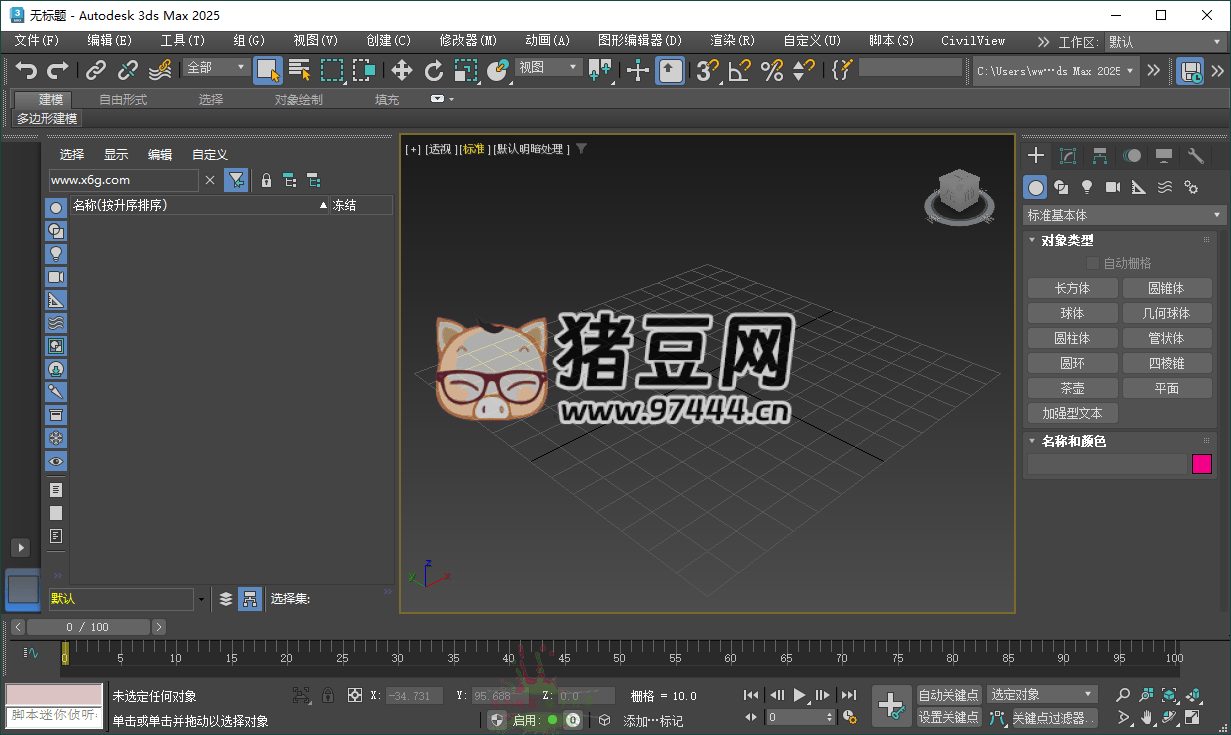Collapse the 对象类型 rollout

click(1067, 240)
